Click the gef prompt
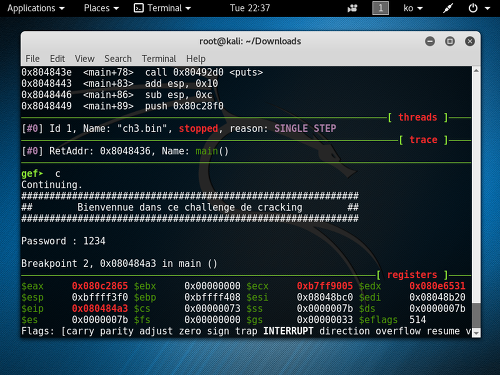The height and width of the screenshot is (375, 500). [x=32, y=174]
